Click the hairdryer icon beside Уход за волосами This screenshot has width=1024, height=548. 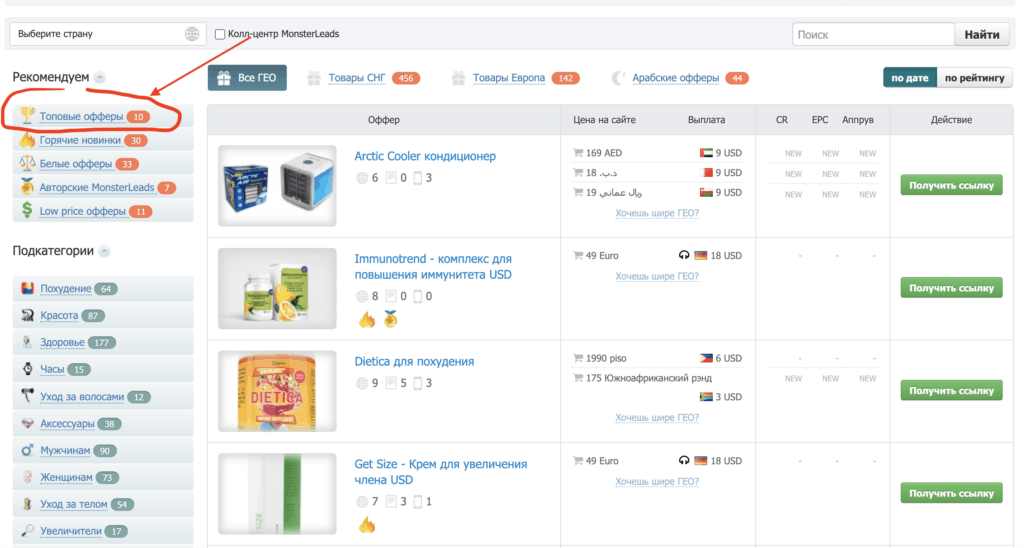(27, 396)
